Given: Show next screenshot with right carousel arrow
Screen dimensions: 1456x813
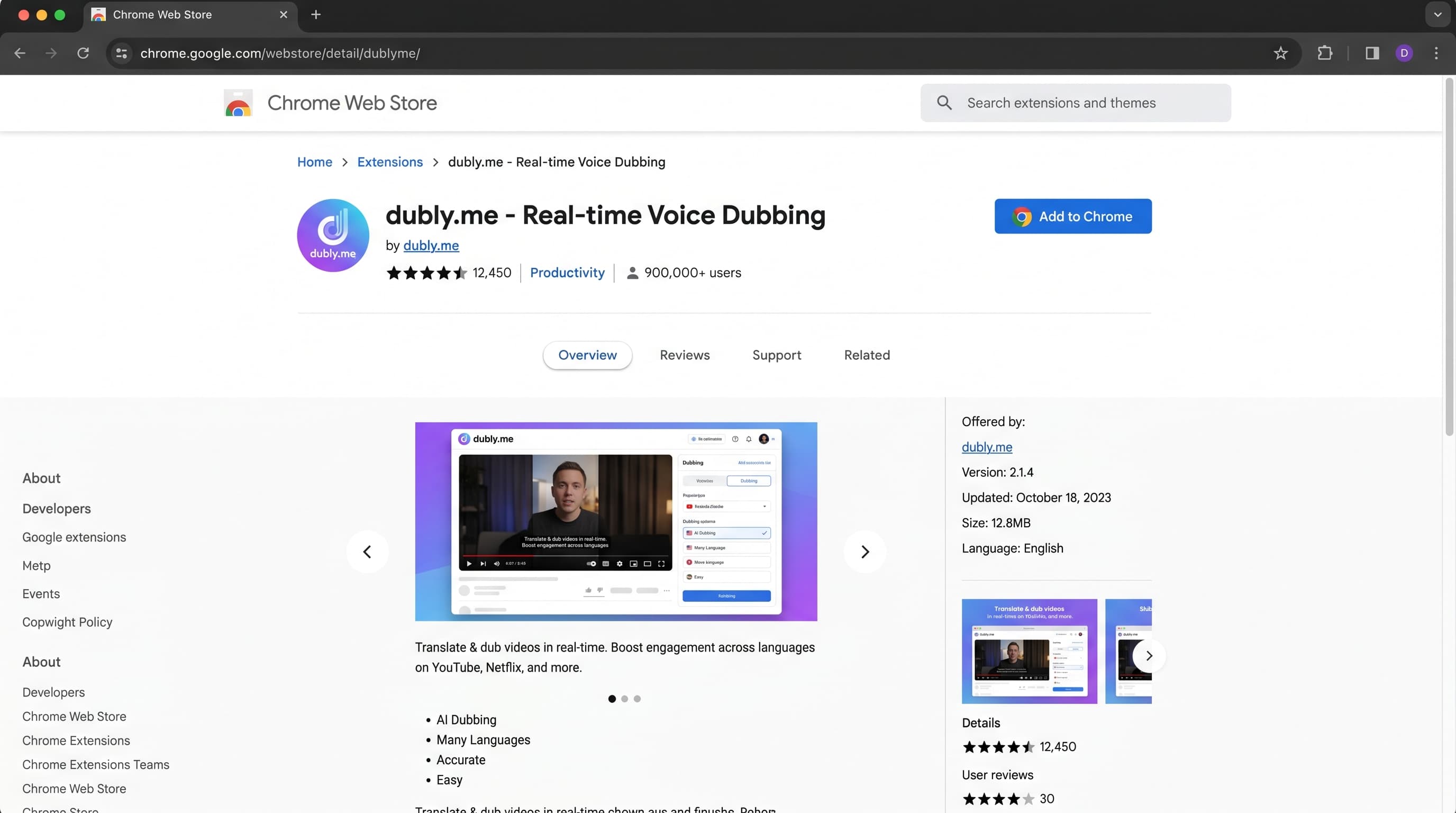Looking at the screenshot, I should (x=865, y=552).
